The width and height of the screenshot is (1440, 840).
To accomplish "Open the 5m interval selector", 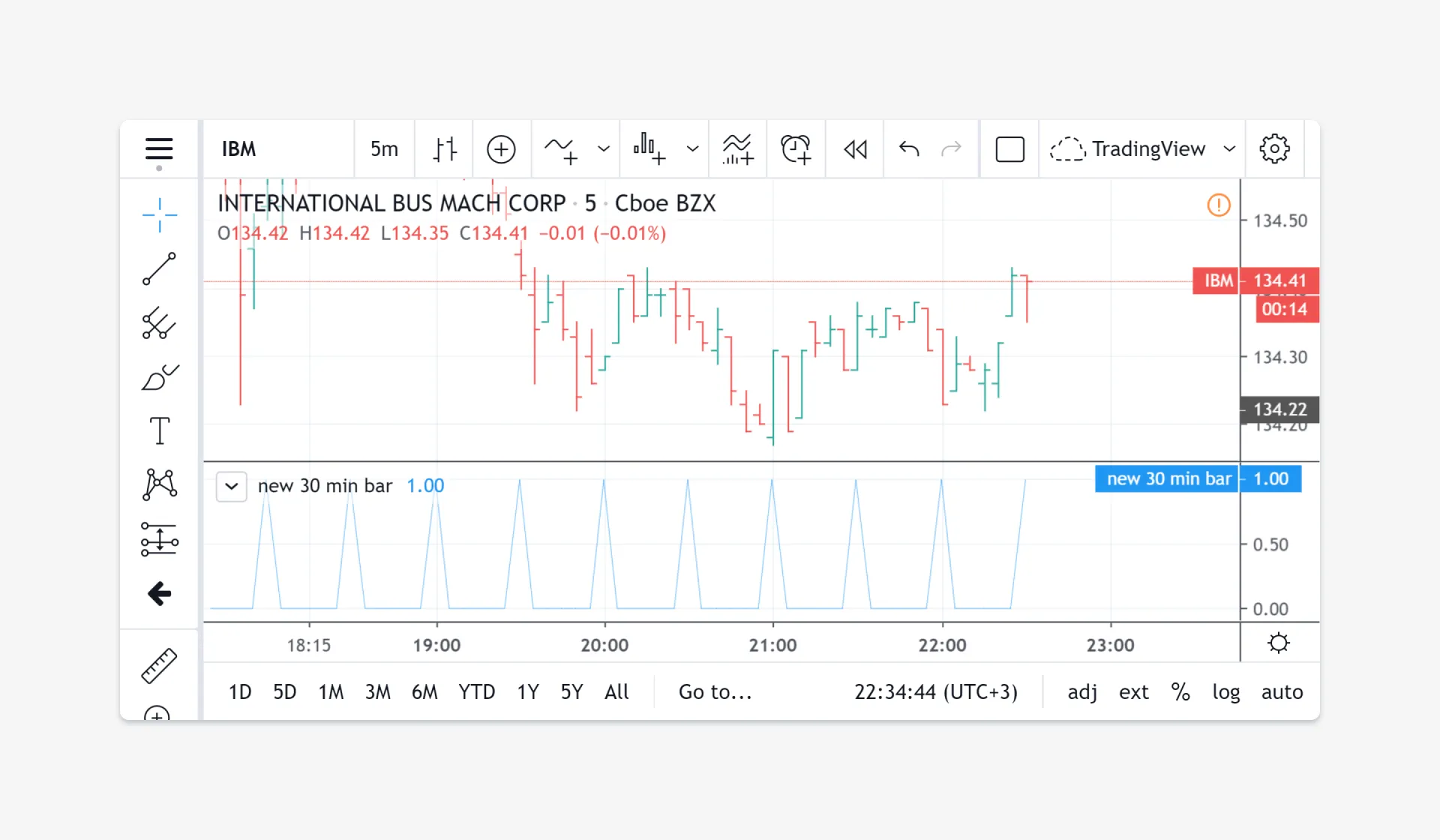I will pyautogui.click(x=384, y=149).
